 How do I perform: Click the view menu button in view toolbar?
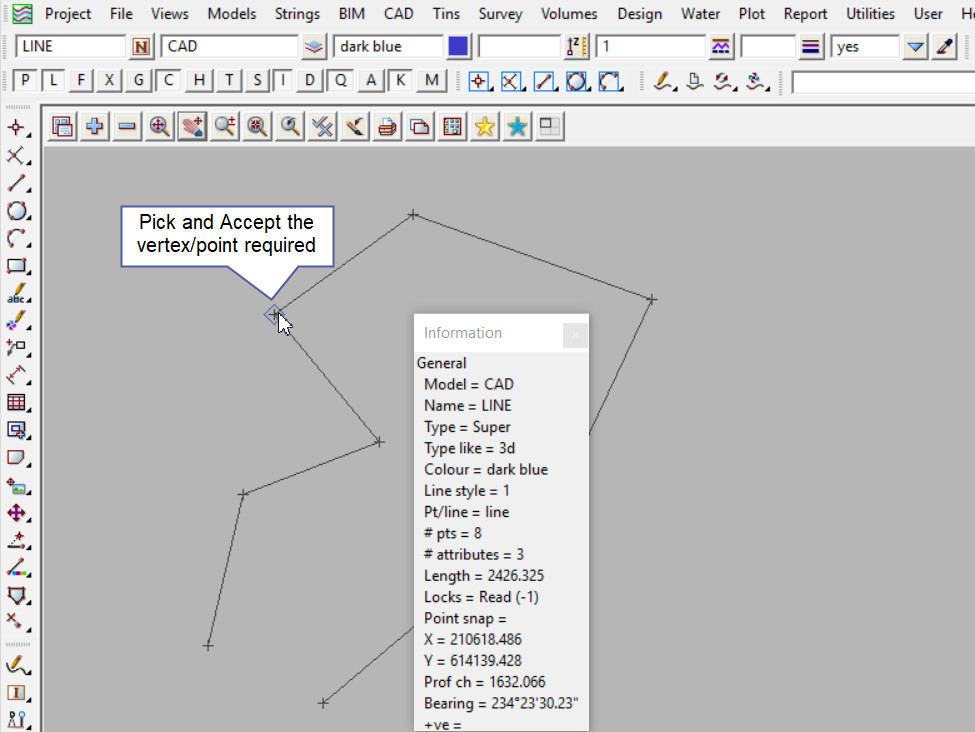[x=63, y=126]
